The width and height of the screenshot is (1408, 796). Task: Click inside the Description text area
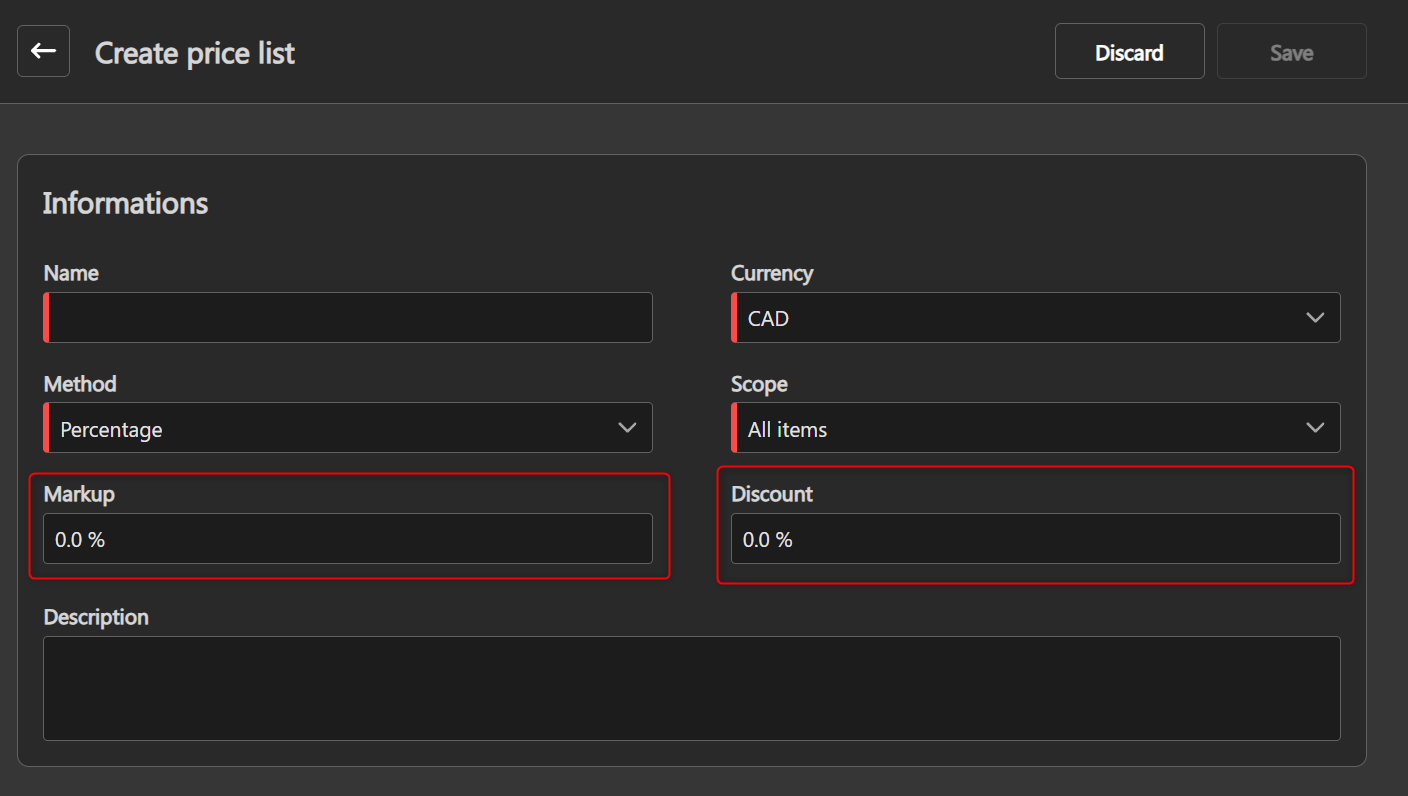click(691, 688)
